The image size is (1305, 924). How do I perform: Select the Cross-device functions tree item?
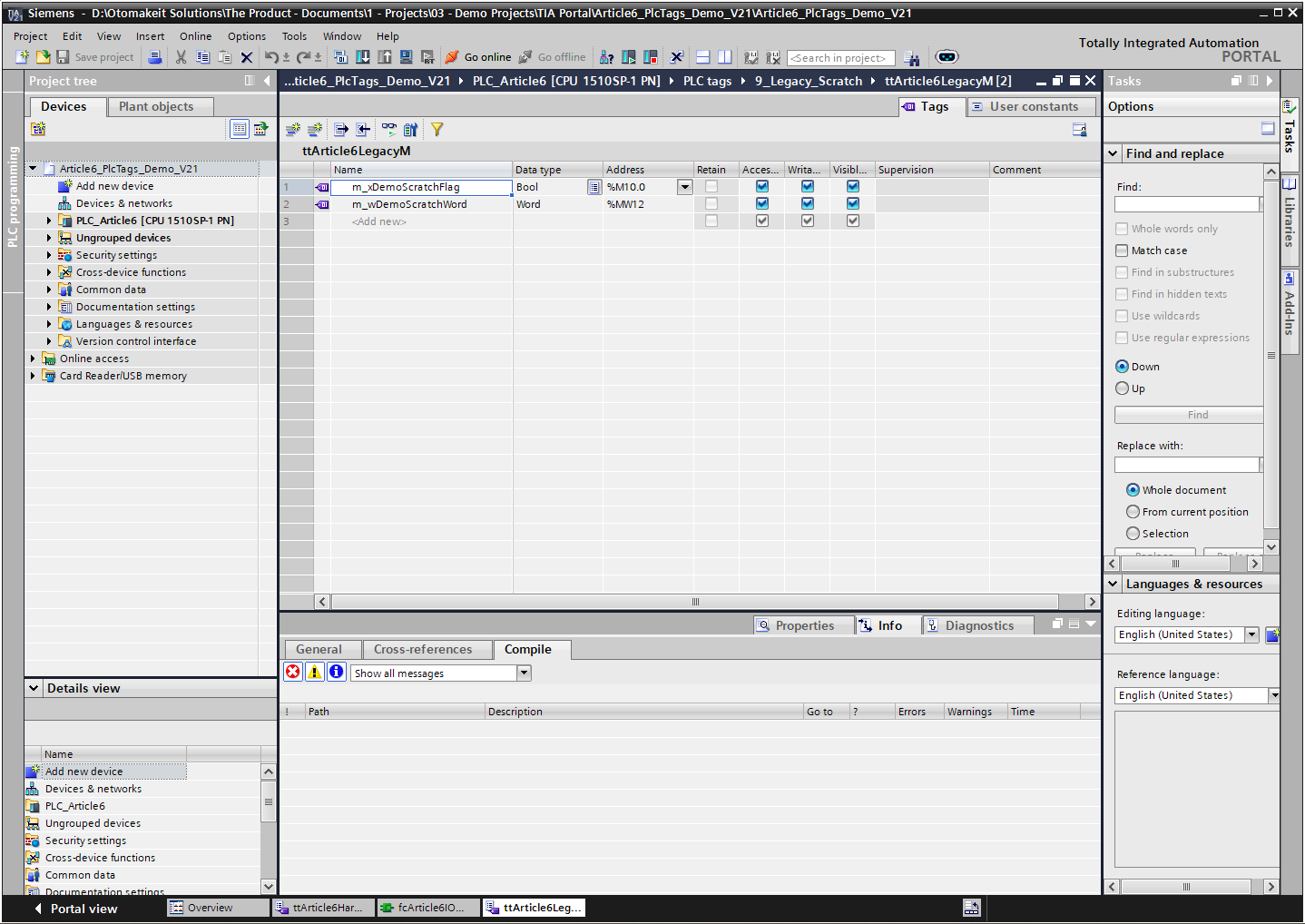pos(131,272)
